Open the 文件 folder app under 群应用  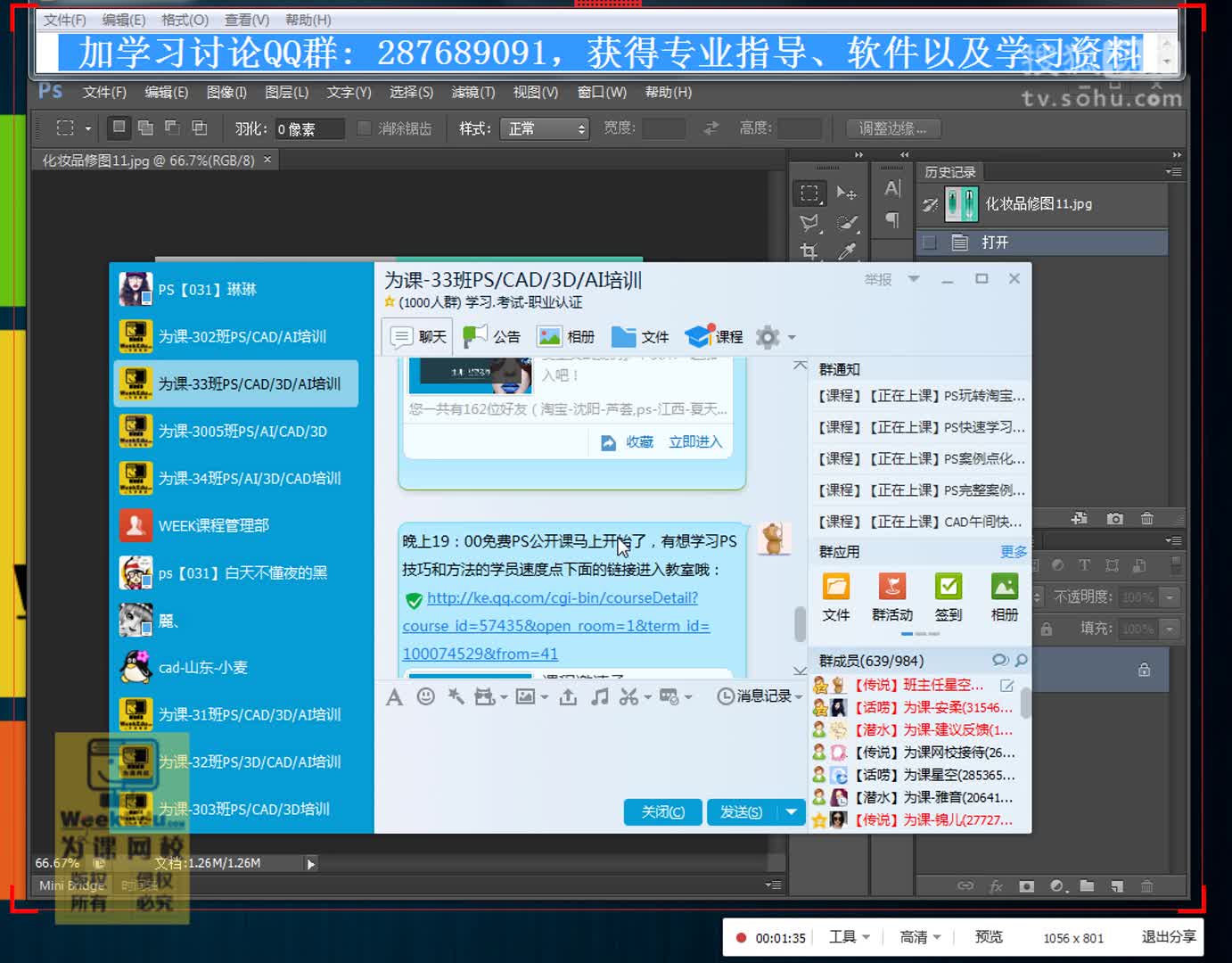(x=836, y=598)
